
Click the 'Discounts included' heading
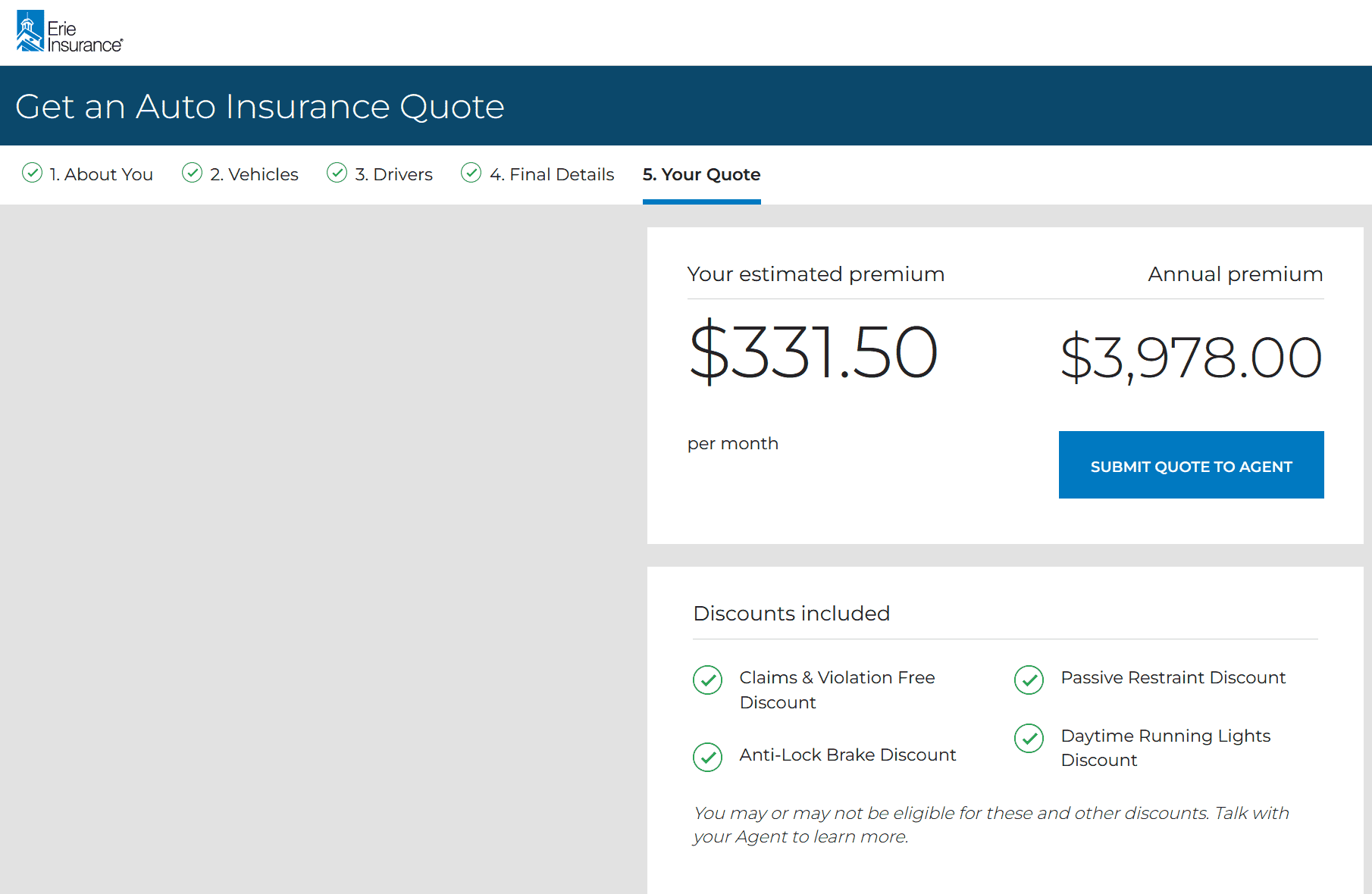(792, 613)
